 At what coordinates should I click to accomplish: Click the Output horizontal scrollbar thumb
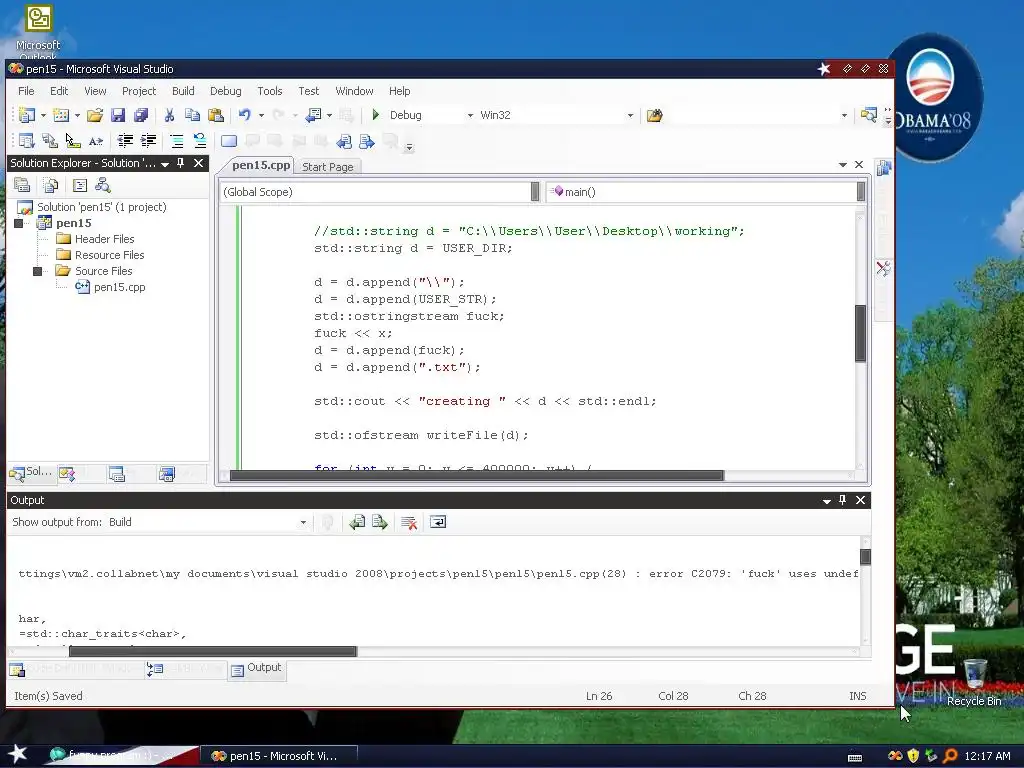coord(213,651)
